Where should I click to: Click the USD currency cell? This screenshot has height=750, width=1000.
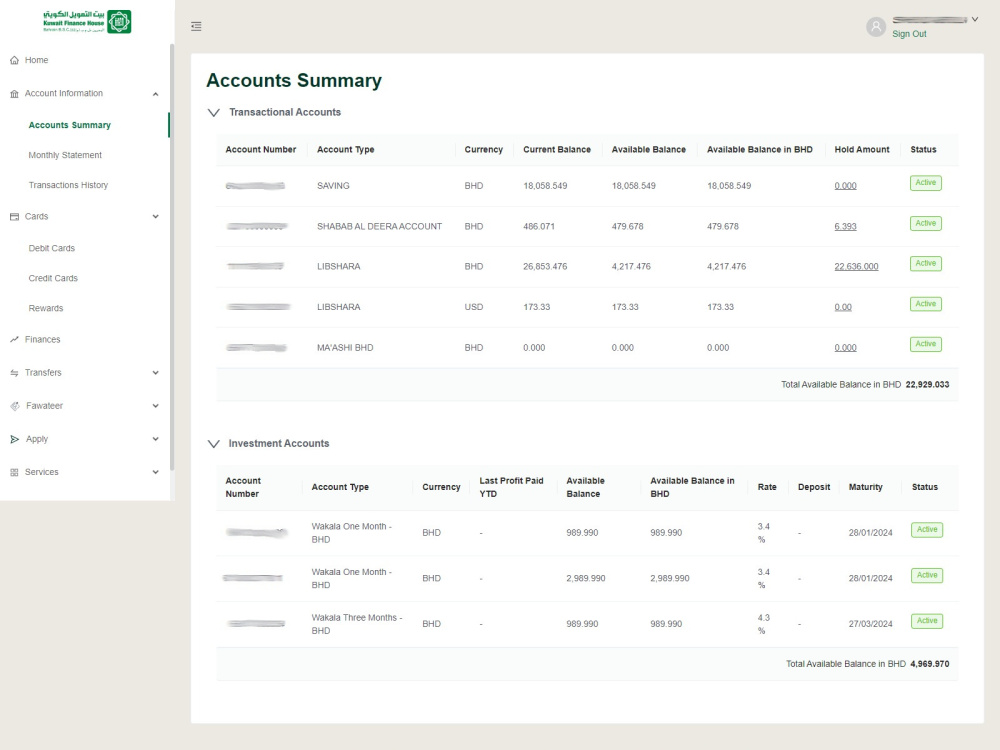point(474,307)
